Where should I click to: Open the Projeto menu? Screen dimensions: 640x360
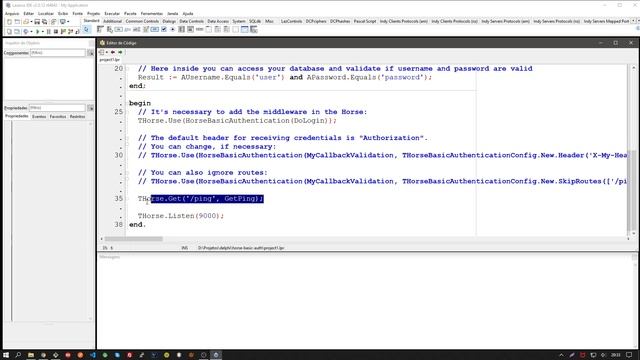pyautogui.click(x=93, y=13)
